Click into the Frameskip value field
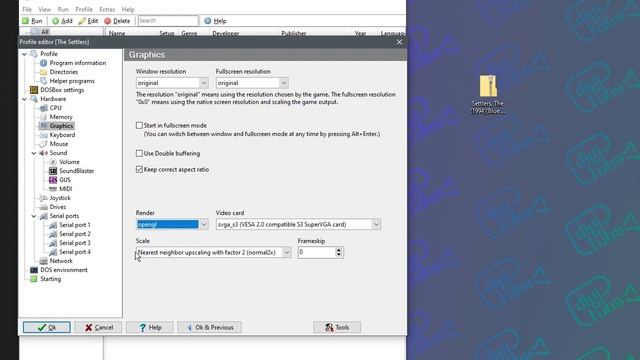 click(x=316, y=253)
